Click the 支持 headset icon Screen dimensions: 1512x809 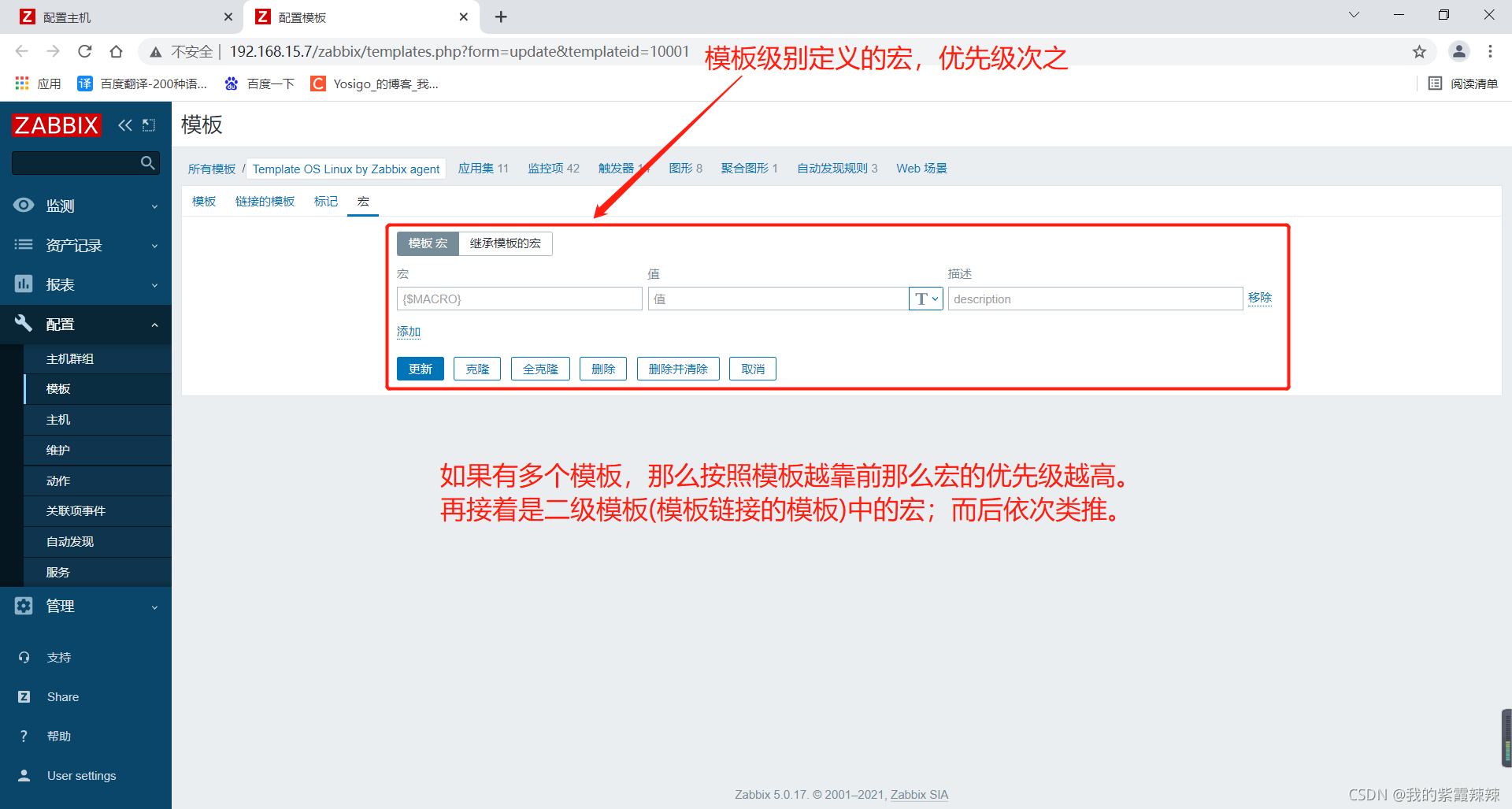point(24,657)
